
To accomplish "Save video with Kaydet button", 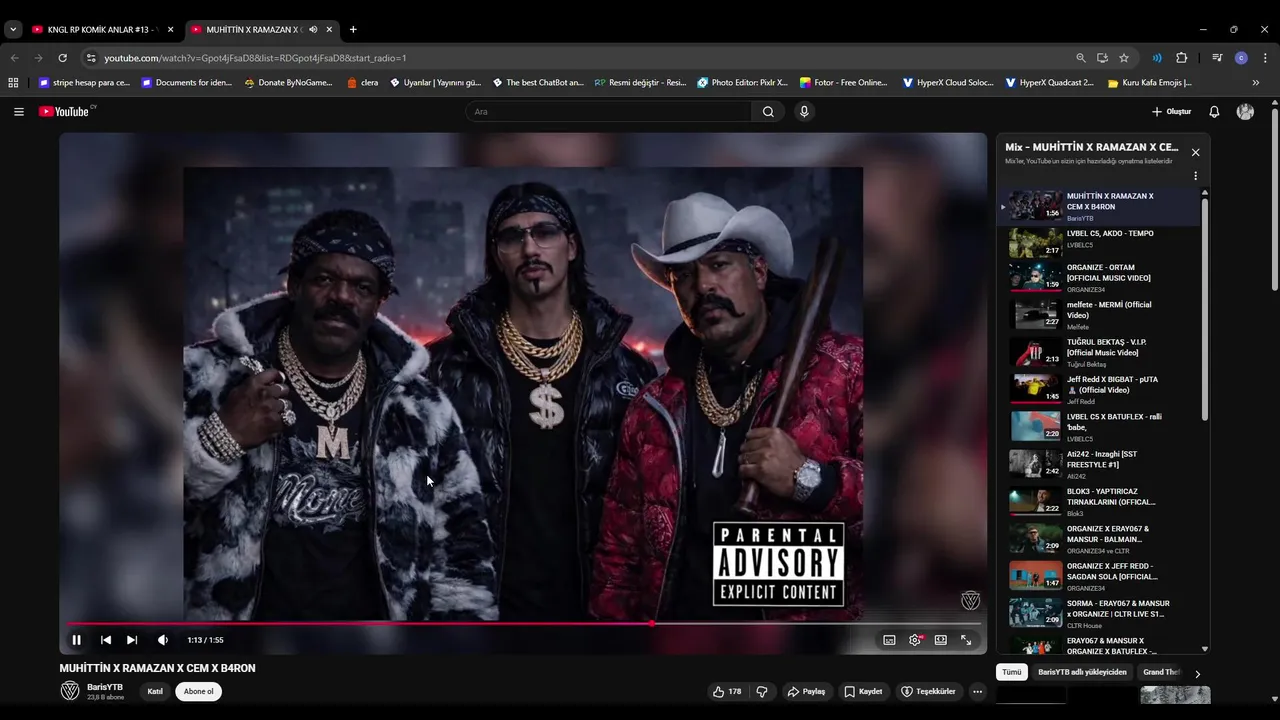I will [863, 691].
